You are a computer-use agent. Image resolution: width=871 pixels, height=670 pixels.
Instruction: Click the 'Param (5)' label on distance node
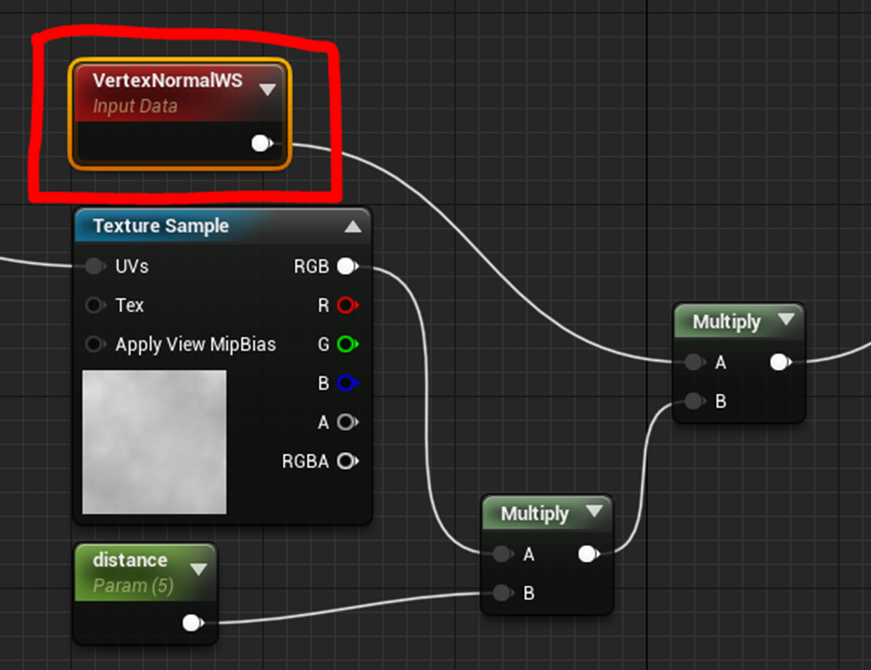coord(133,586)
